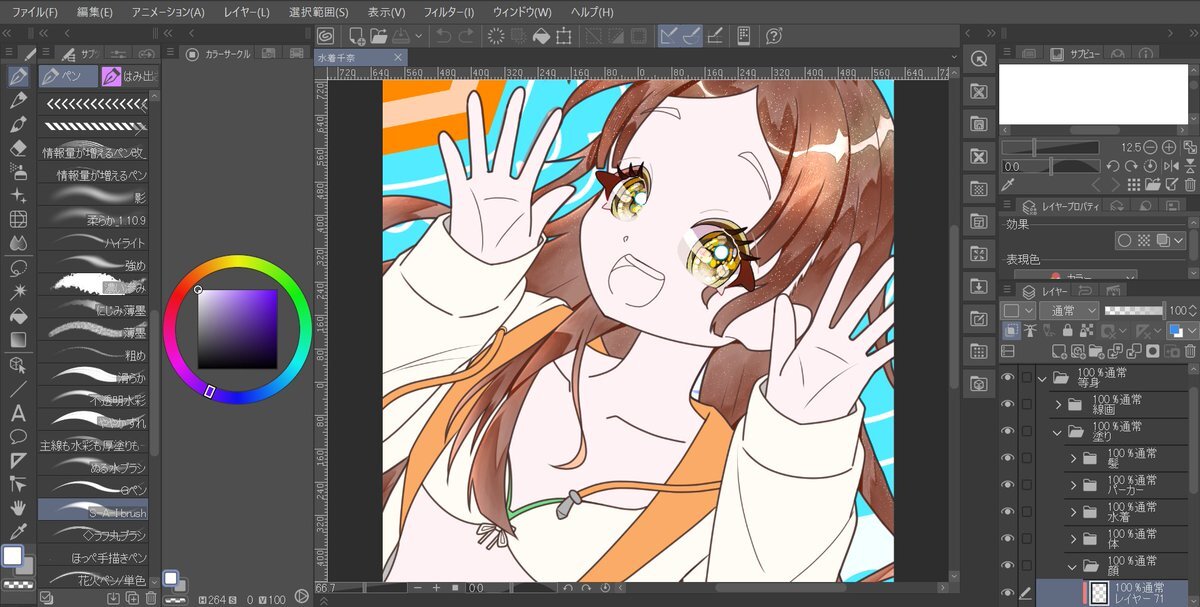Open the 通常 blending mode dropdown
Screen dimensions: 1200x607
(1068, 311)
